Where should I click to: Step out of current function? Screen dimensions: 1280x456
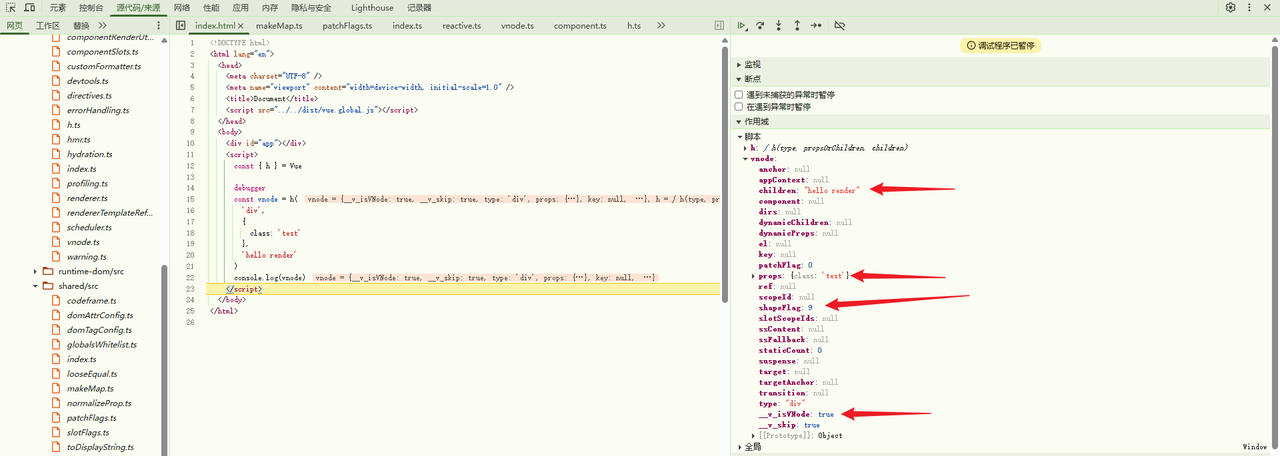point(797,25)
